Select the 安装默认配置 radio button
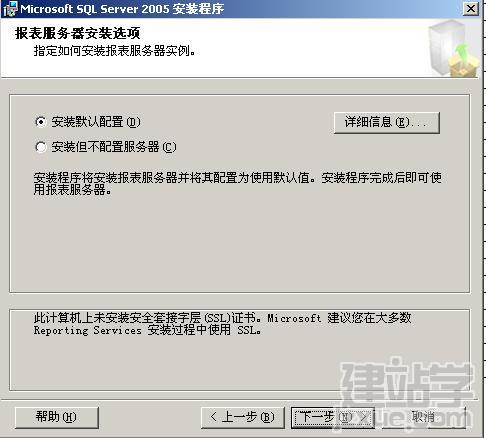Viewport: 486px width, 438px height. 41,122
